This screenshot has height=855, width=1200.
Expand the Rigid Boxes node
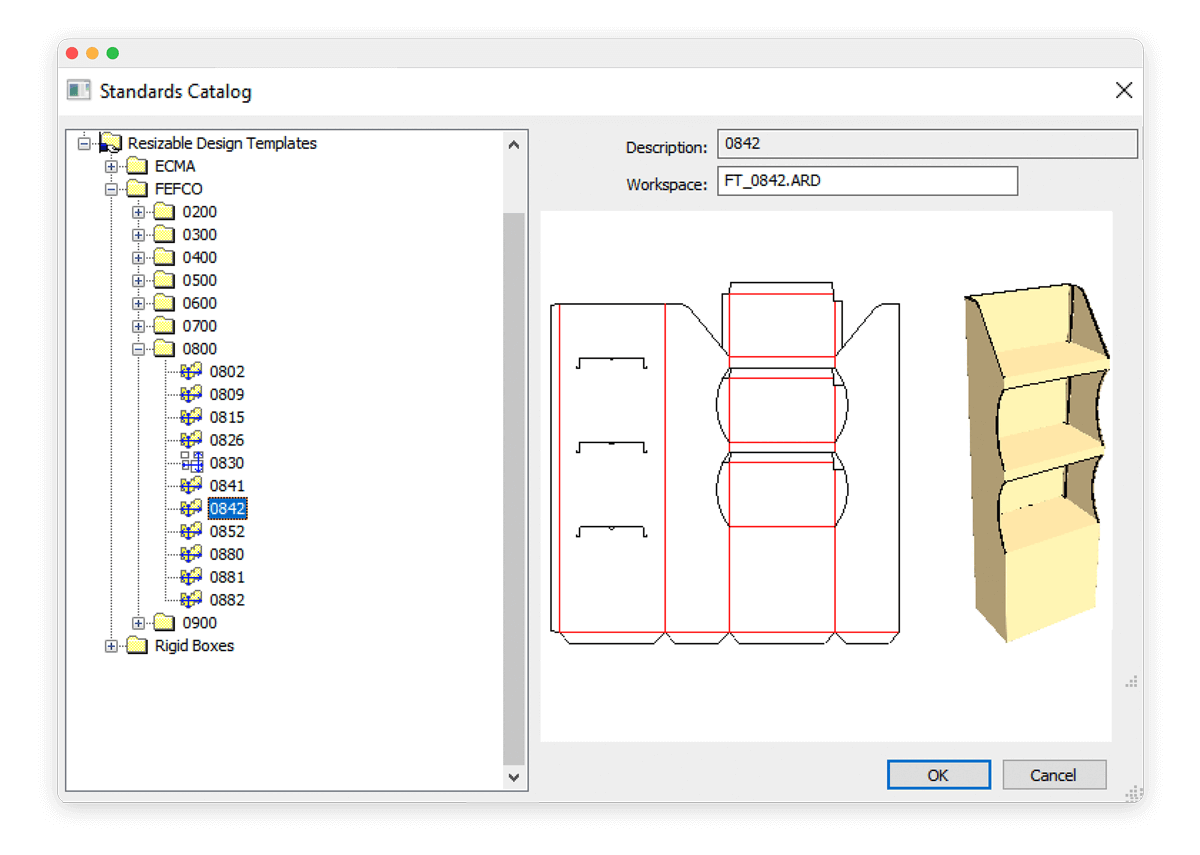pyautogui.click(x=111, y=646)
